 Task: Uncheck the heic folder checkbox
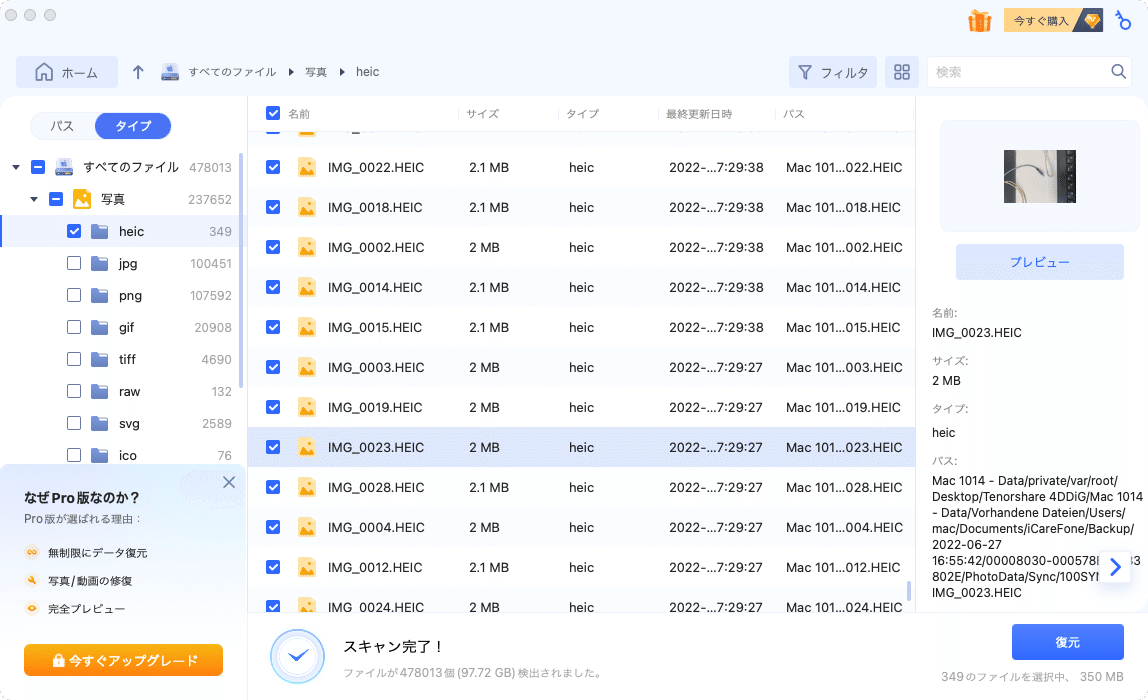pos(74,231)
